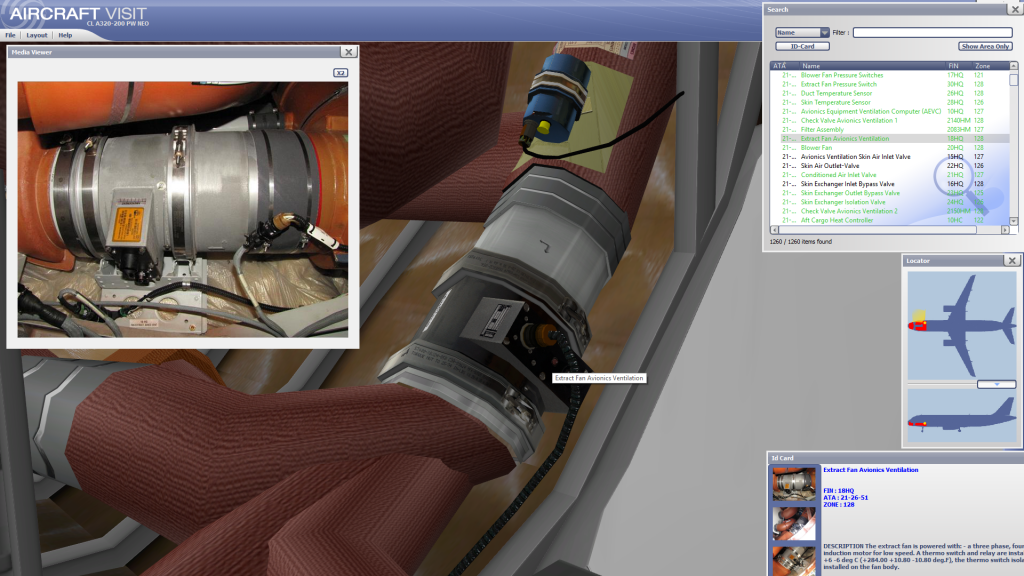
Task: Click the X2 zoom button in Media Viewer
Action: click(x=340, y=72)
